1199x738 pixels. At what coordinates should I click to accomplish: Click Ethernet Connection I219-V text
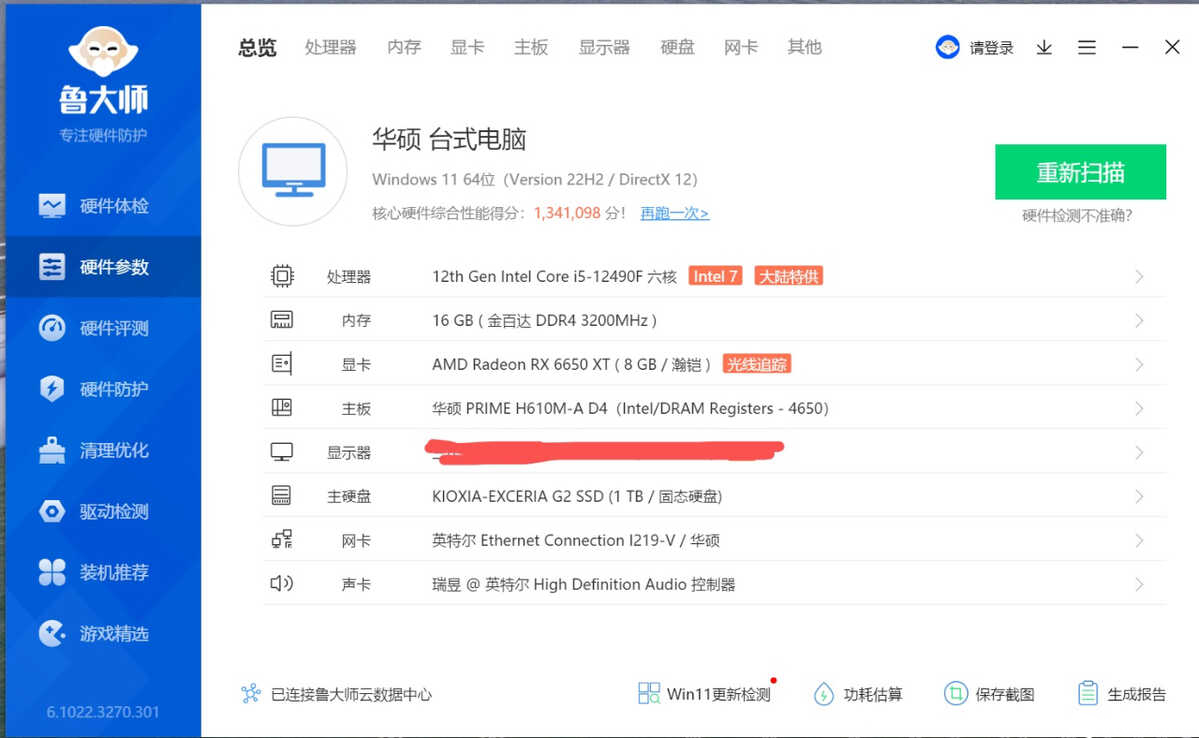576,541
